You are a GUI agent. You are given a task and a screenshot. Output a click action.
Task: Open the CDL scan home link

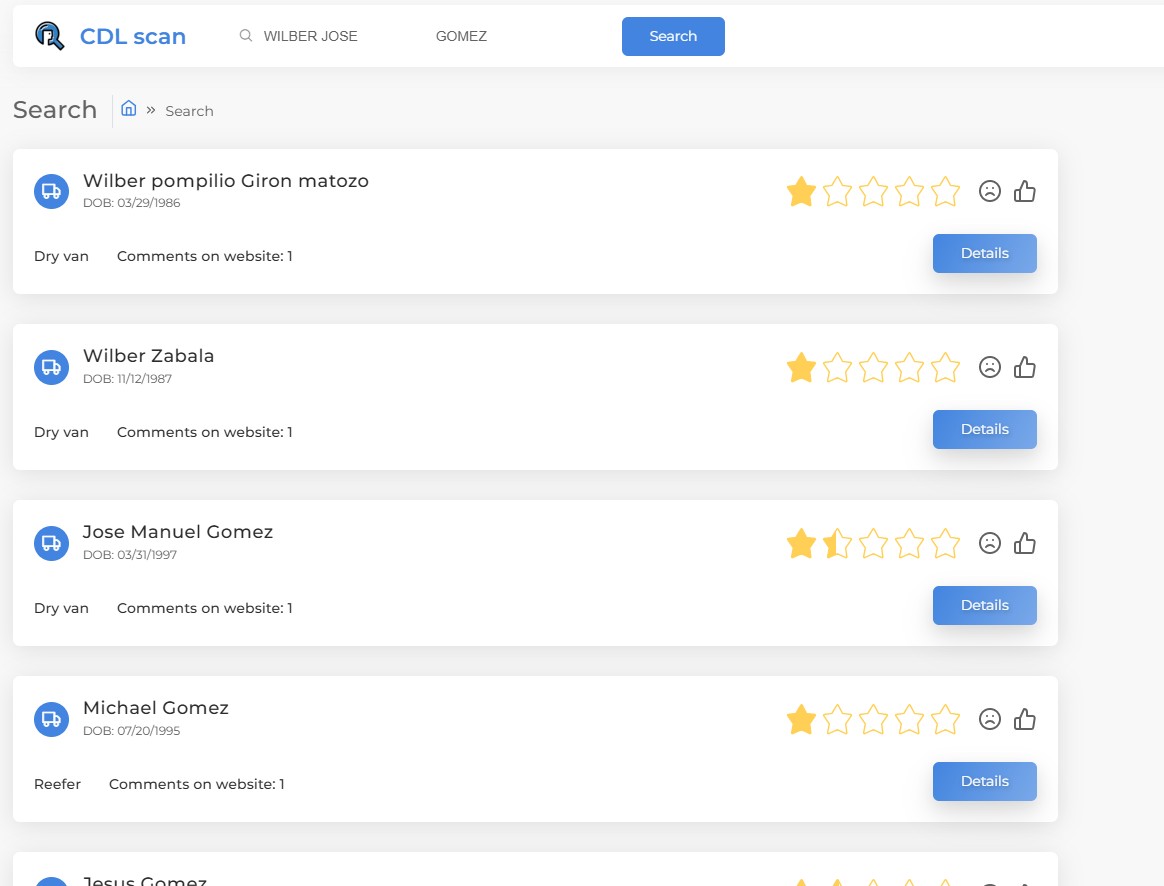[x=133, y=37]
